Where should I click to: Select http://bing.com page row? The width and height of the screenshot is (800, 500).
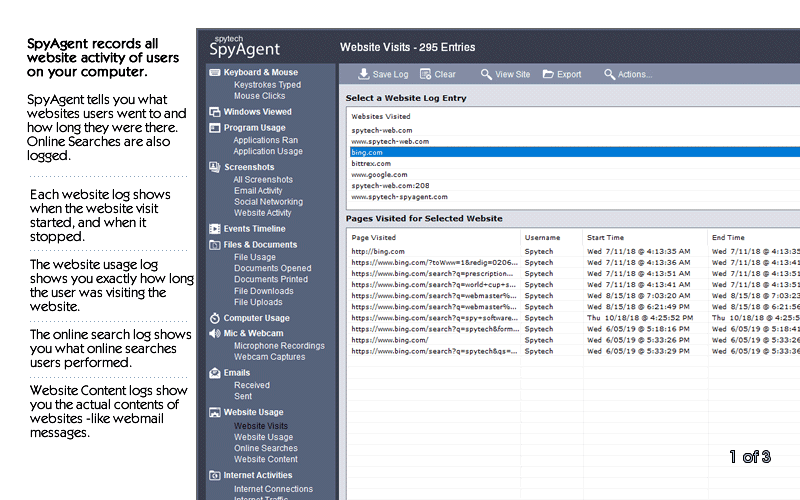click(575, 252)
